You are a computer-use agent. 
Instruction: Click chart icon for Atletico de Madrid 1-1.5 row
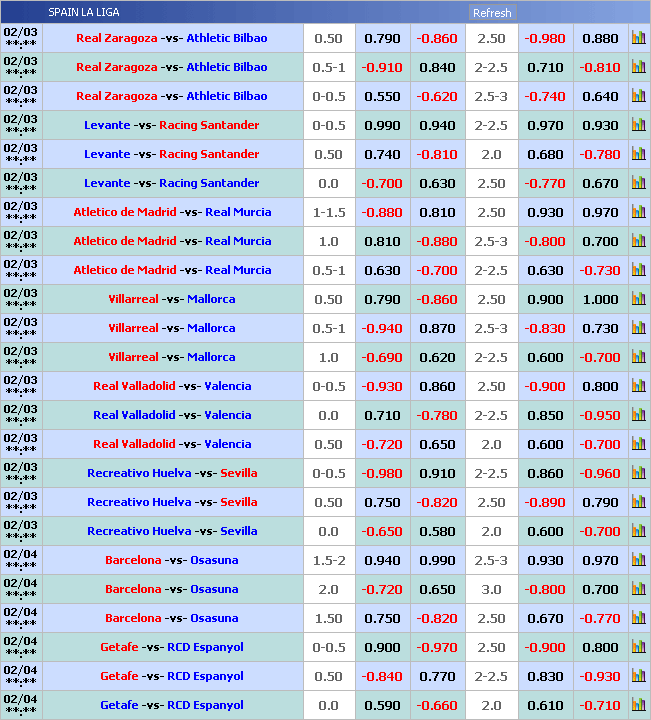point(638,212)
